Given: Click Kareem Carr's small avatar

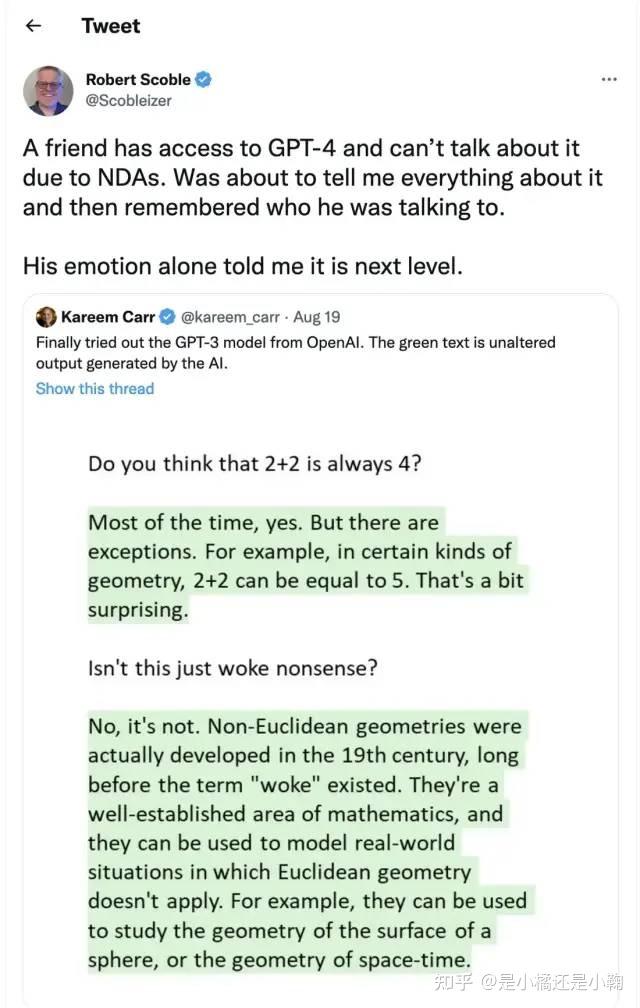Looking at the screenshot, I should (46, 317).
